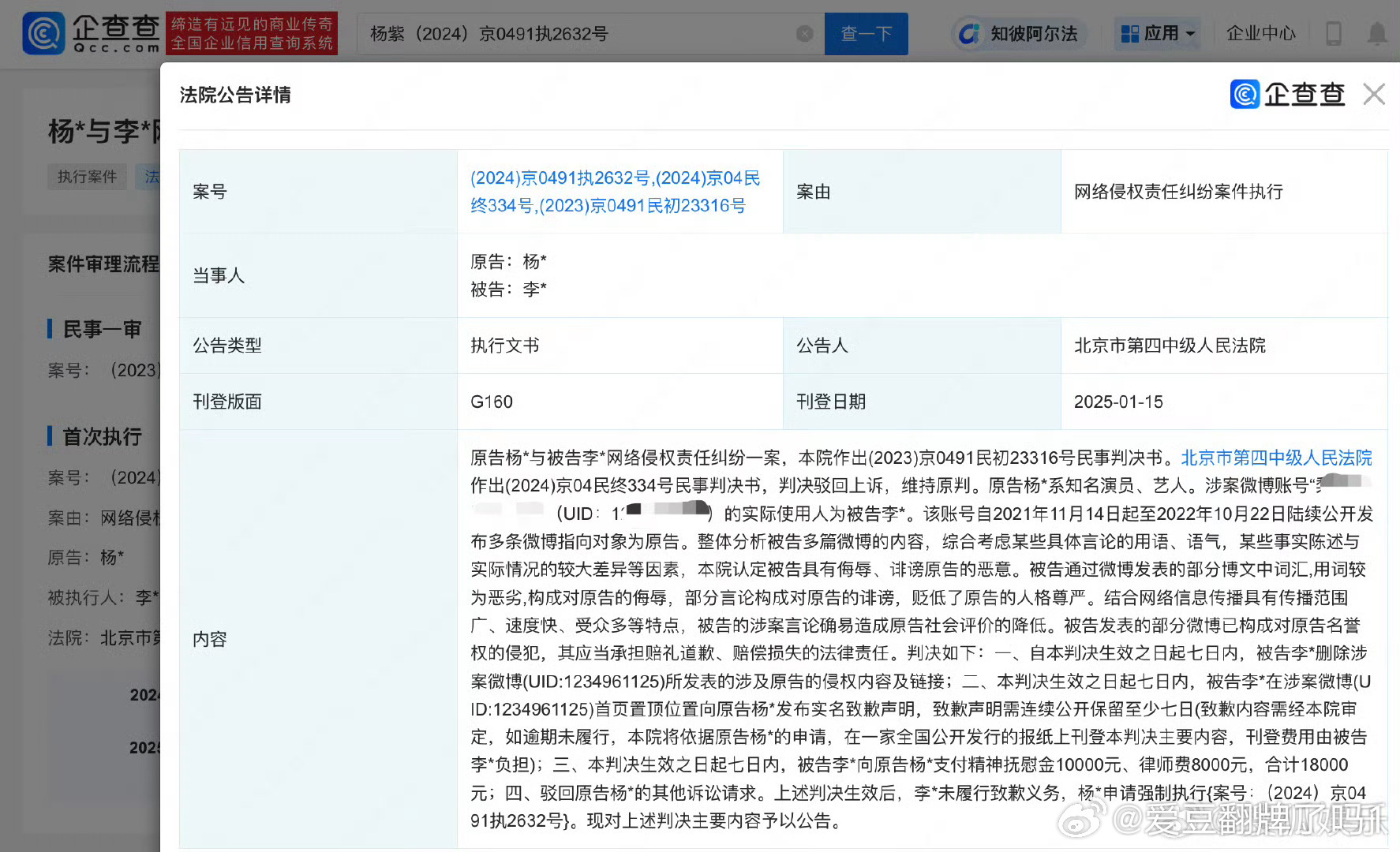
Task: Click the 查一下 search button
Action: (x=866, y=34)
